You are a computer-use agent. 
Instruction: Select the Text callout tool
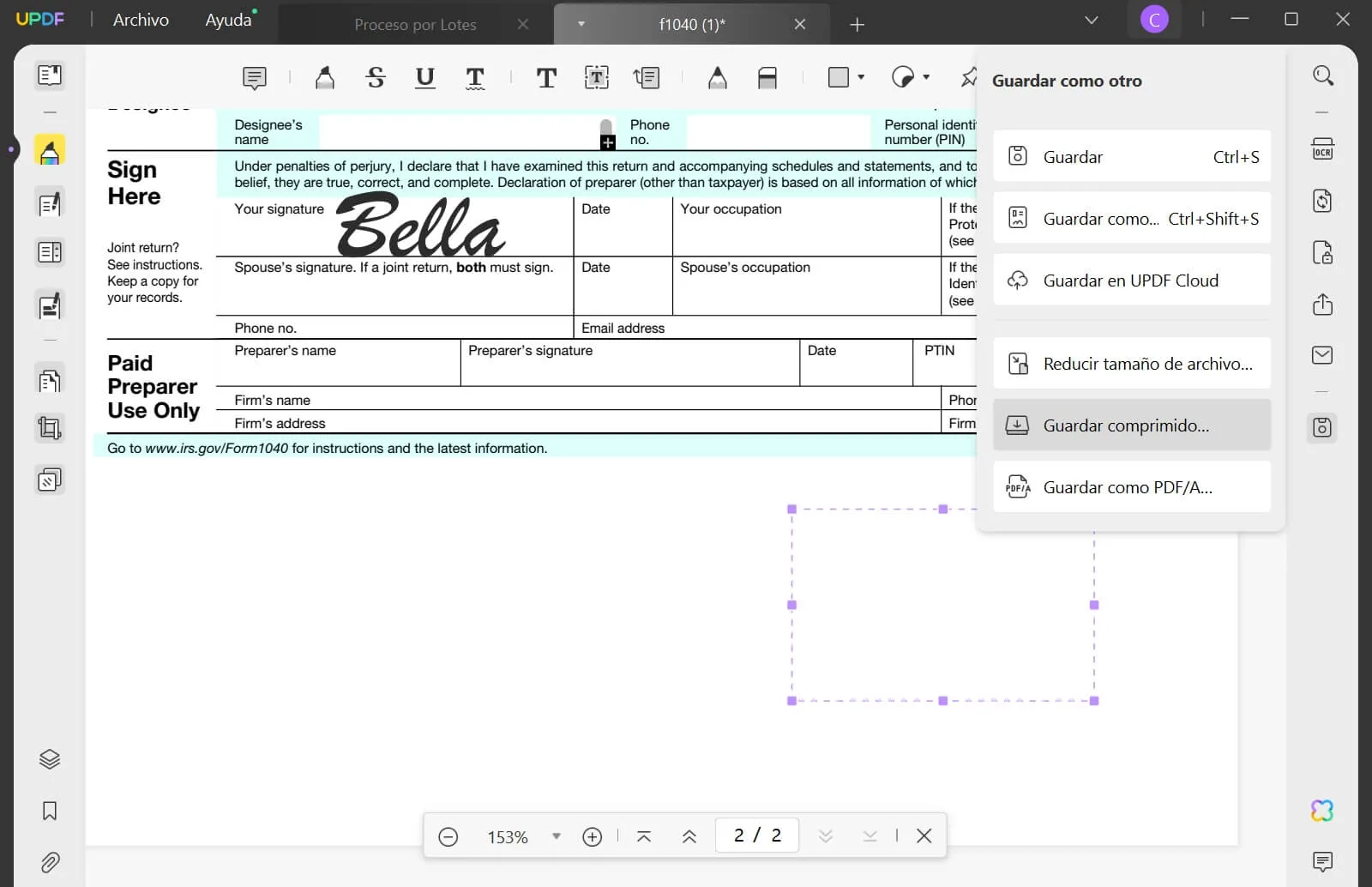pyautogui.click(x=647, y=78)
